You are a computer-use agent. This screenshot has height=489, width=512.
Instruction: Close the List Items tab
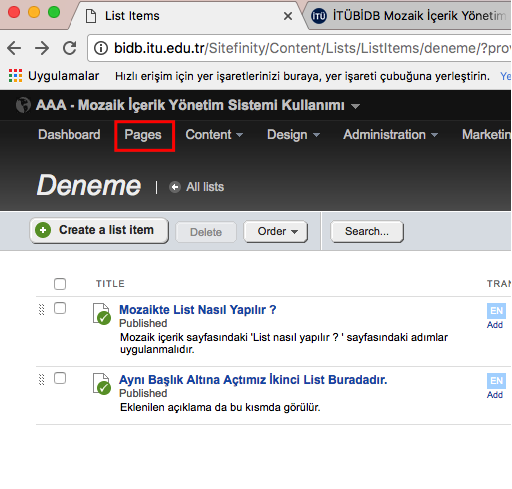[x=288, y=16]
